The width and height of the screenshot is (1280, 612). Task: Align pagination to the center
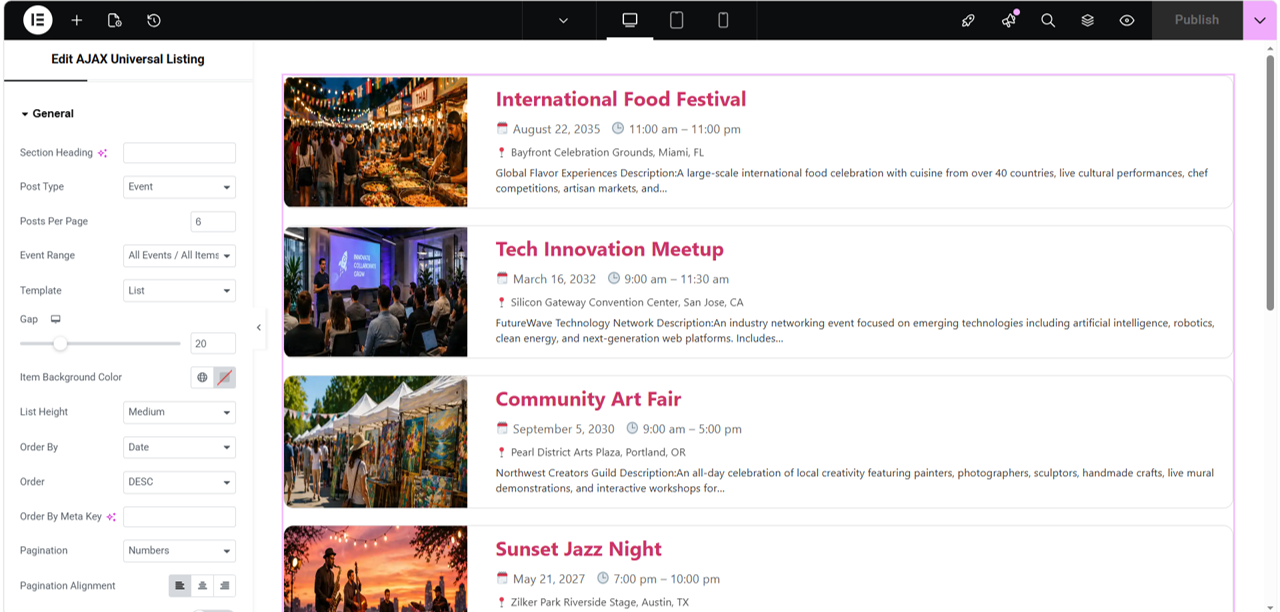tap(202, 586)
